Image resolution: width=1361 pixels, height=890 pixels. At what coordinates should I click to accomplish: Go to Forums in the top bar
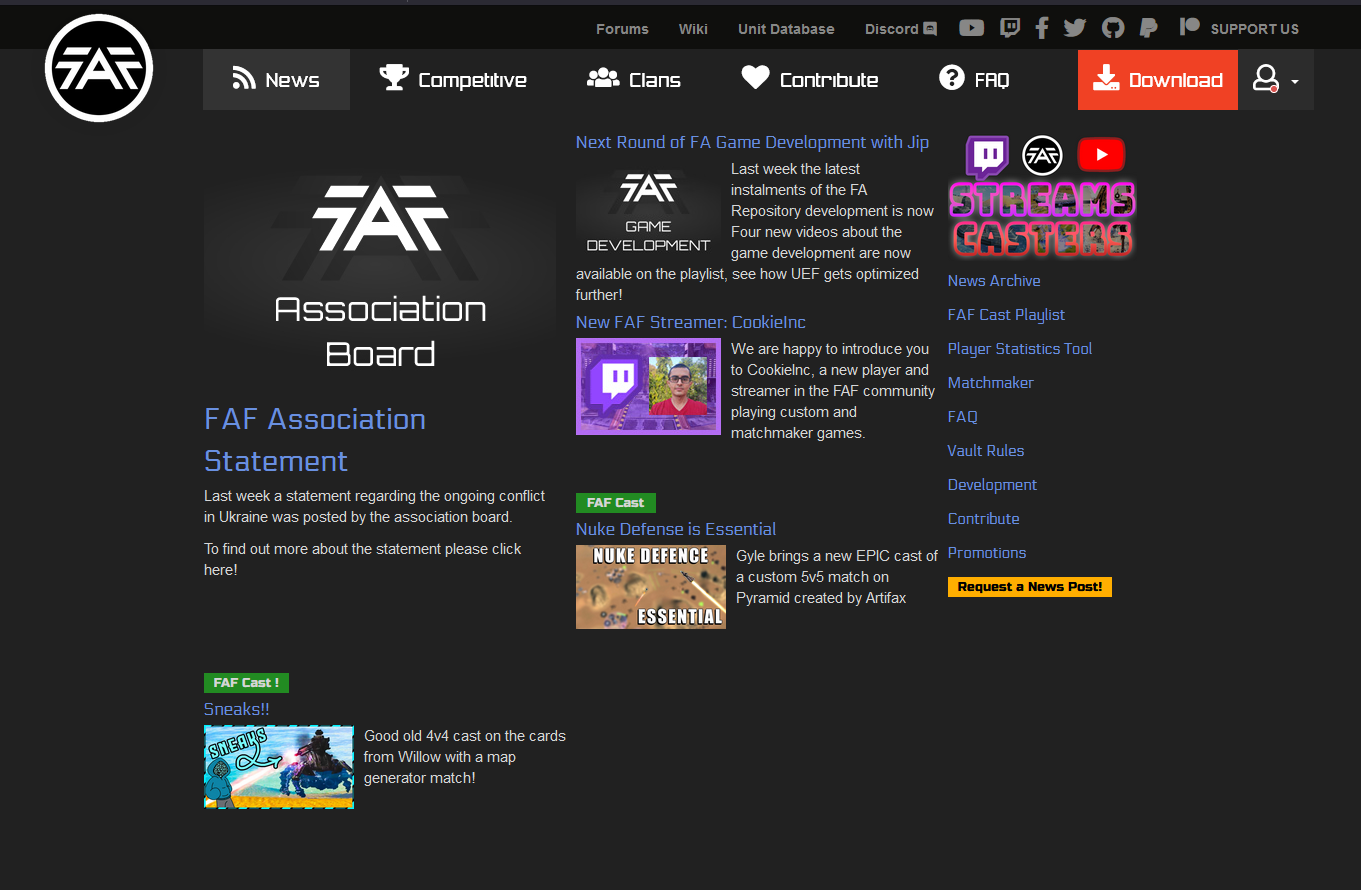click(622, 29)
